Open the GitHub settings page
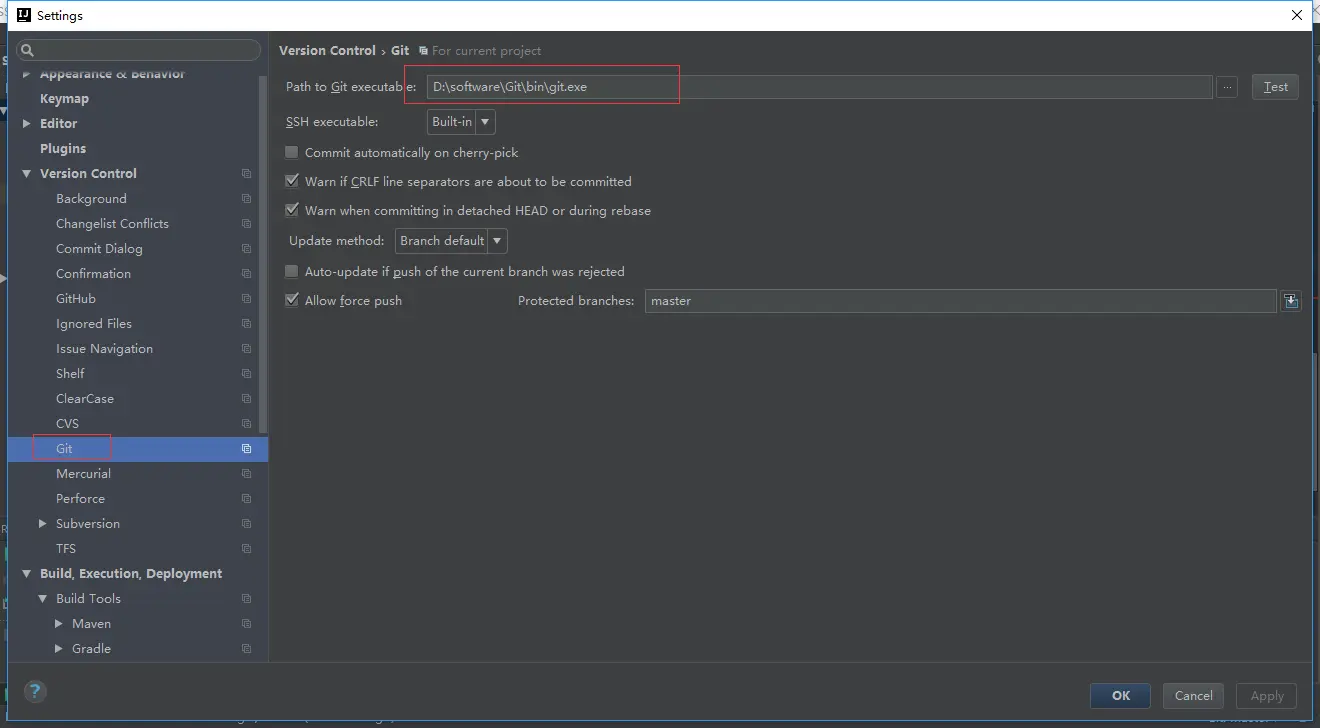This screenshot has width=1320, height=728. tap(76, 299)
